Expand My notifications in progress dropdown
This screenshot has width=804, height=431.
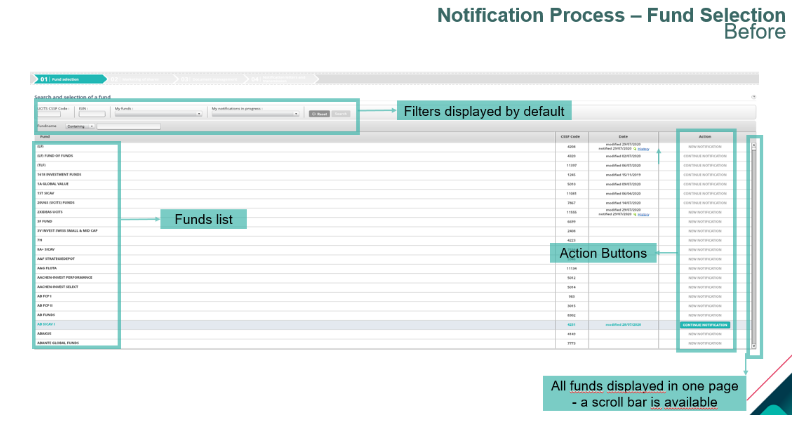tap(254, 114)
